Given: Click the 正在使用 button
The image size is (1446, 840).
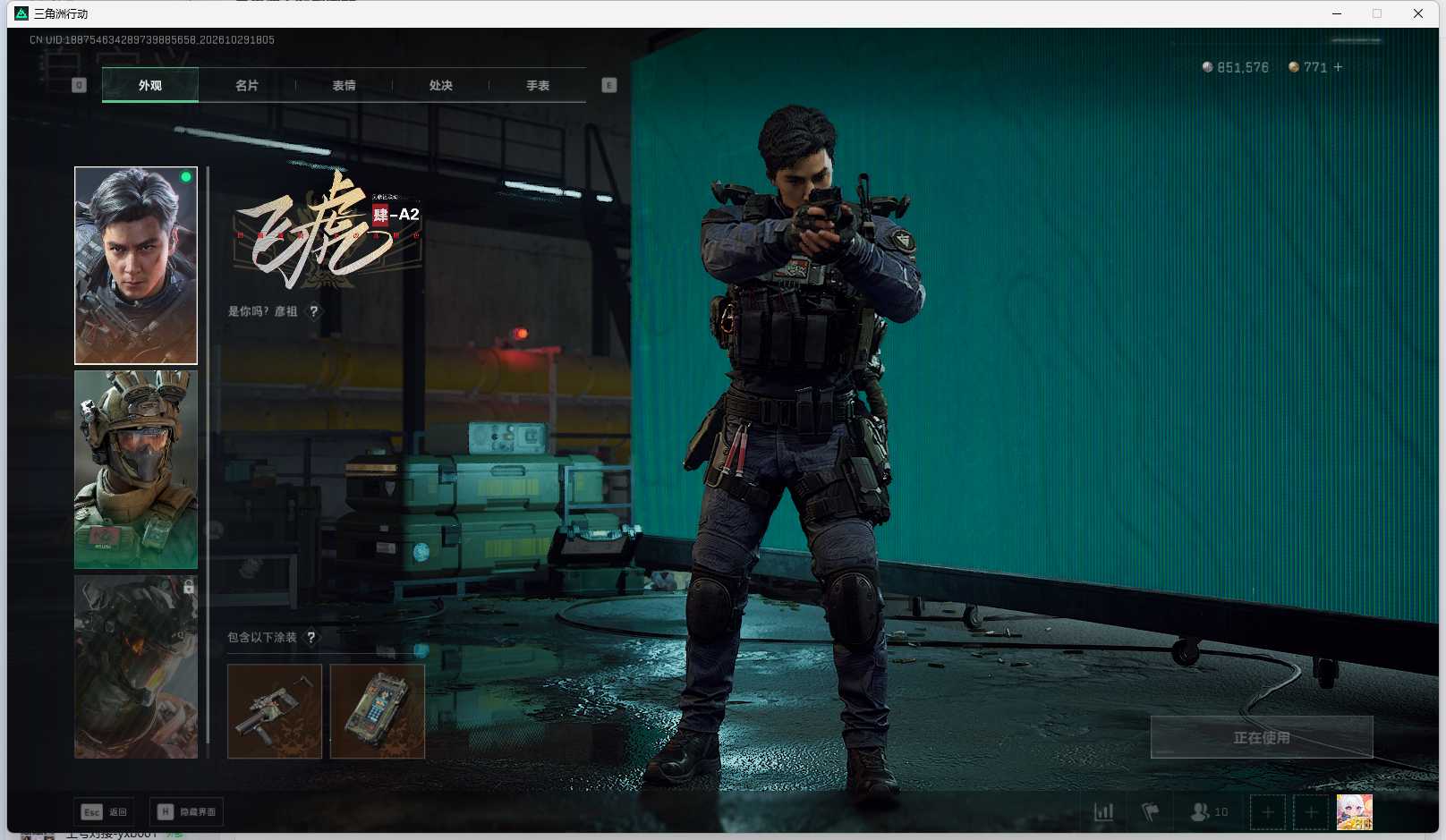Looking at the screenshot, I should tap(1262, 737).
